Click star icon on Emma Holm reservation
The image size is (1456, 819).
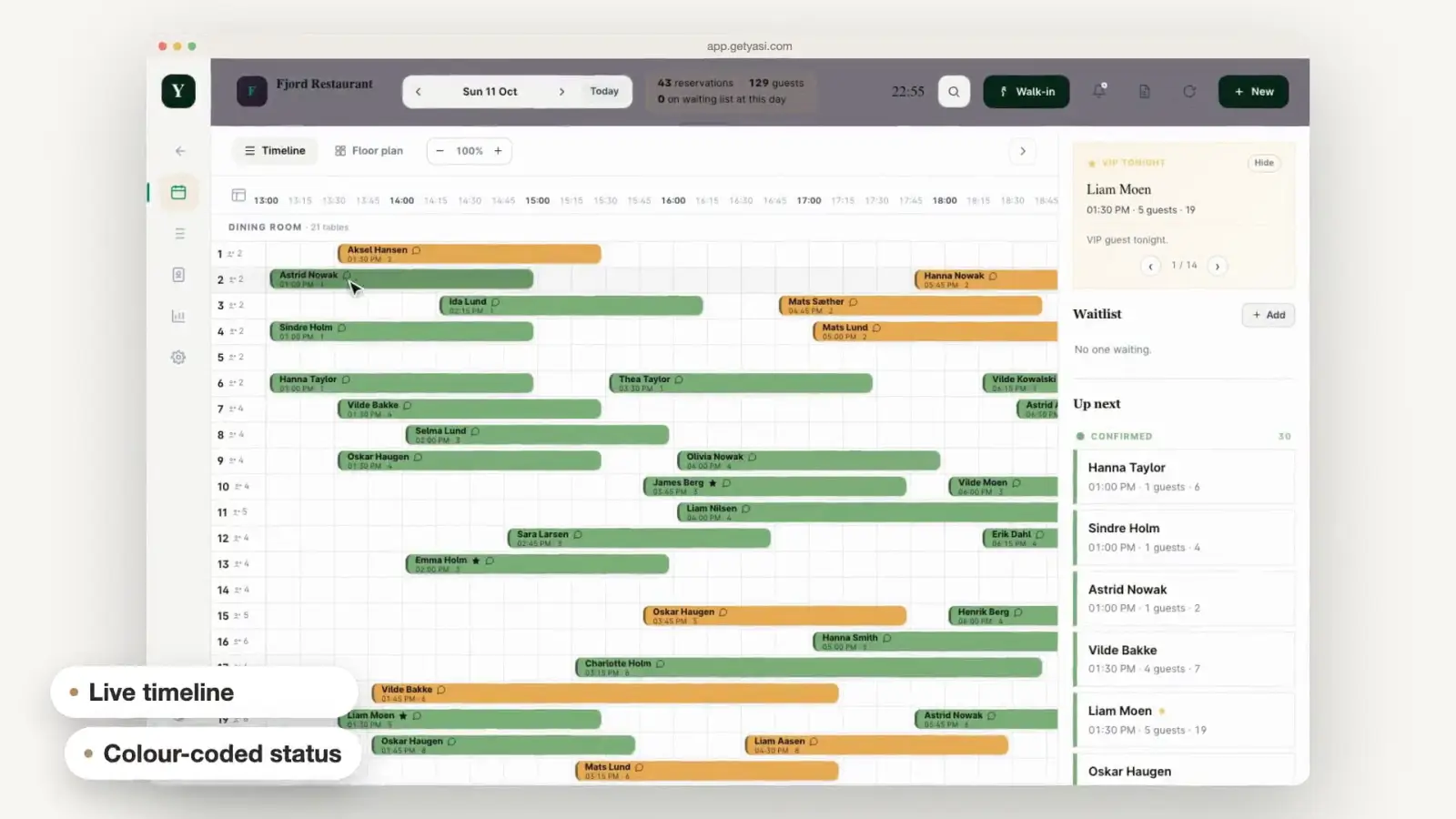coord(476,561)
